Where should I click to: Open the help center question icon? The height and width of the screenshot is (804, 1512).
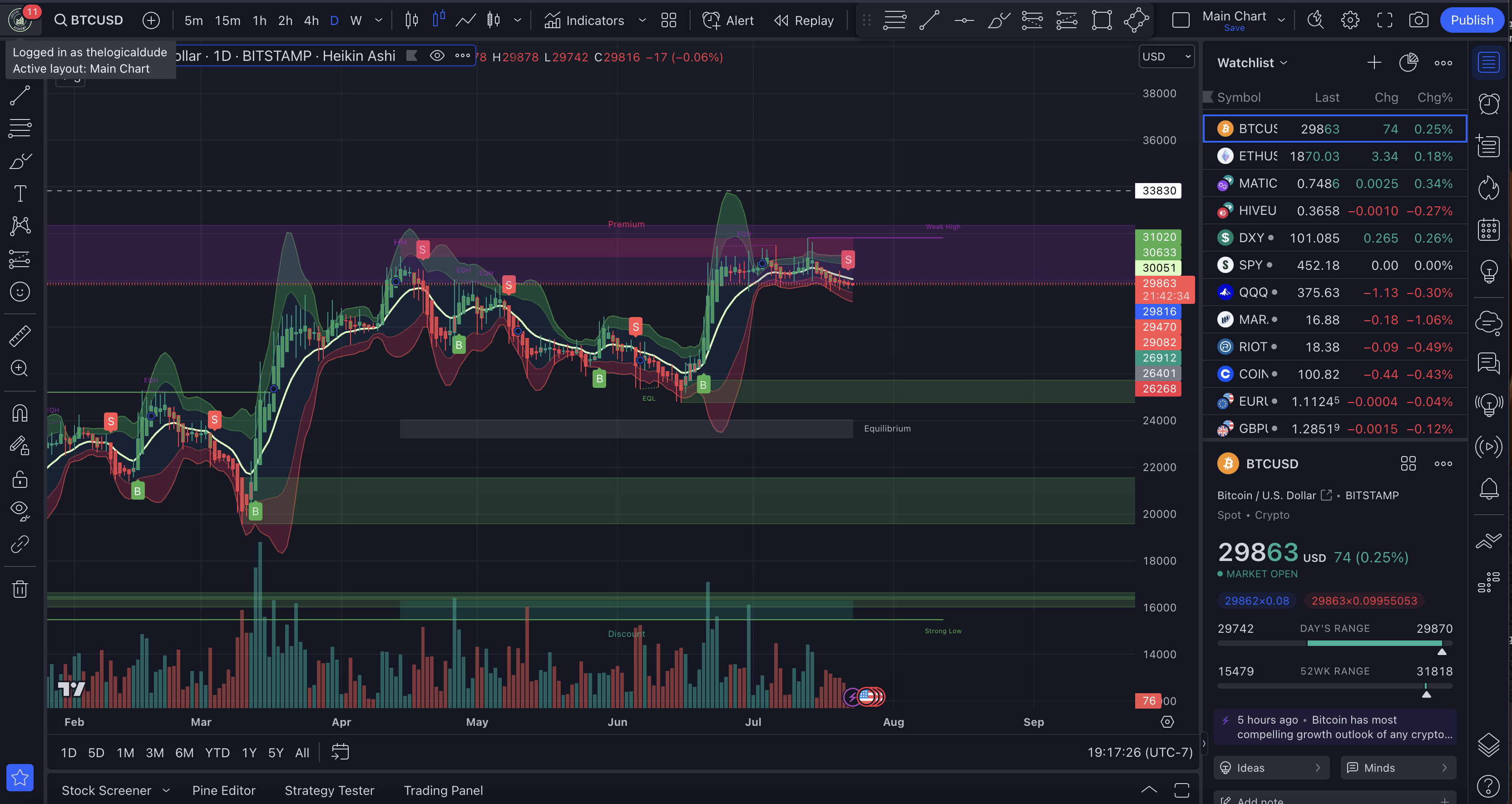1488,786
